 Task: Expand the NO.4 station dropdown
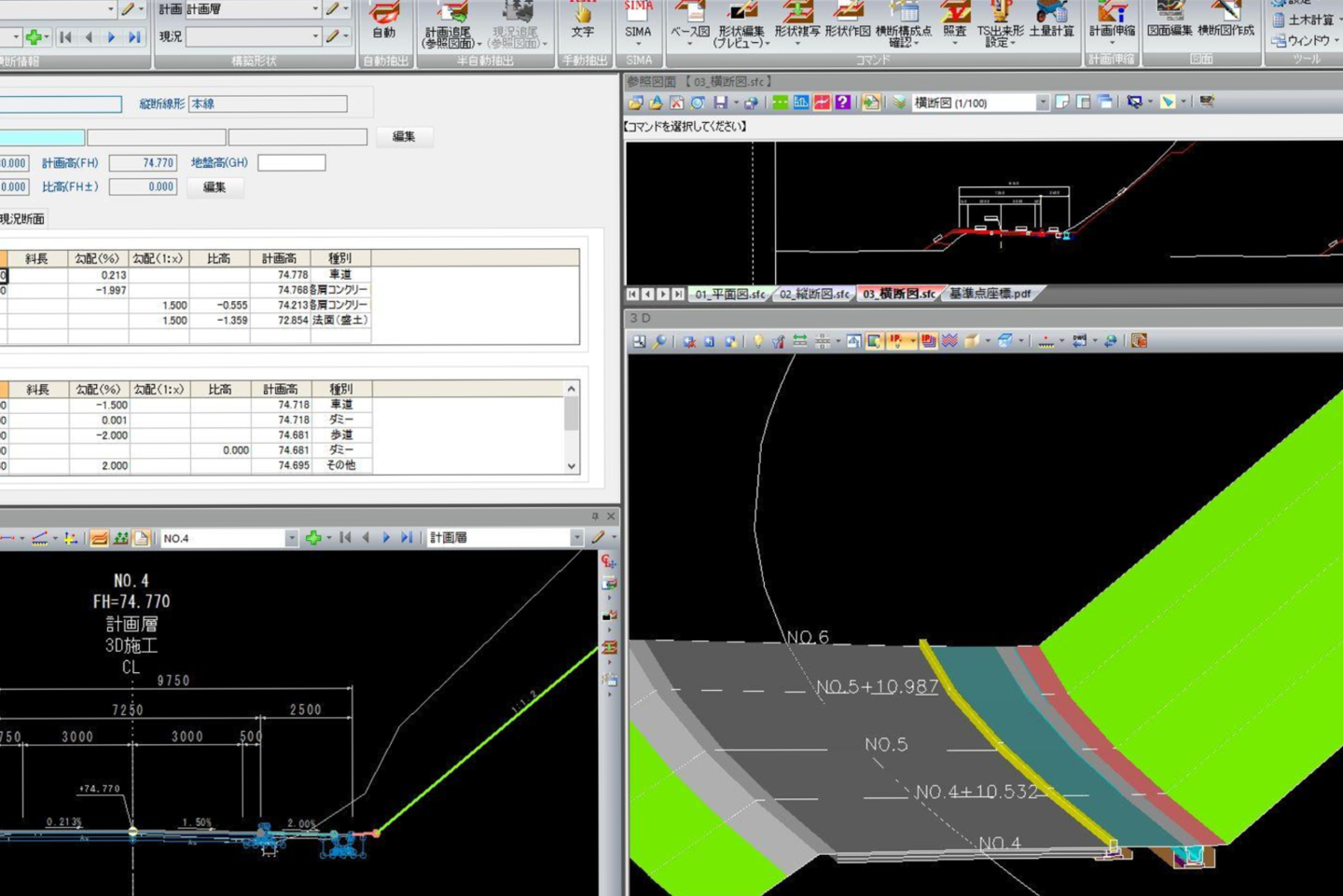pos(291,538)
